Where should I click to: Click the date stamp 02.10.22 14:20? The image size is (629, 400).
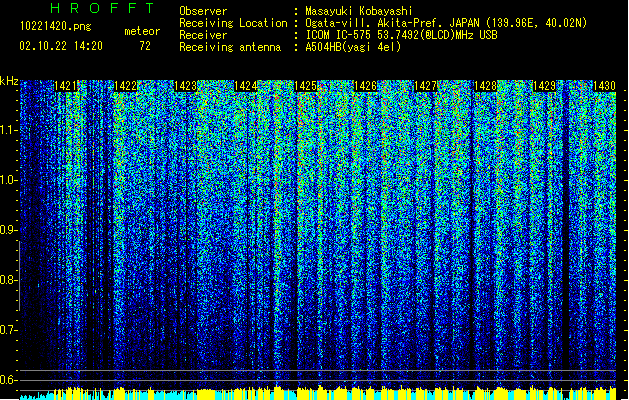click(x=61, y=46)
